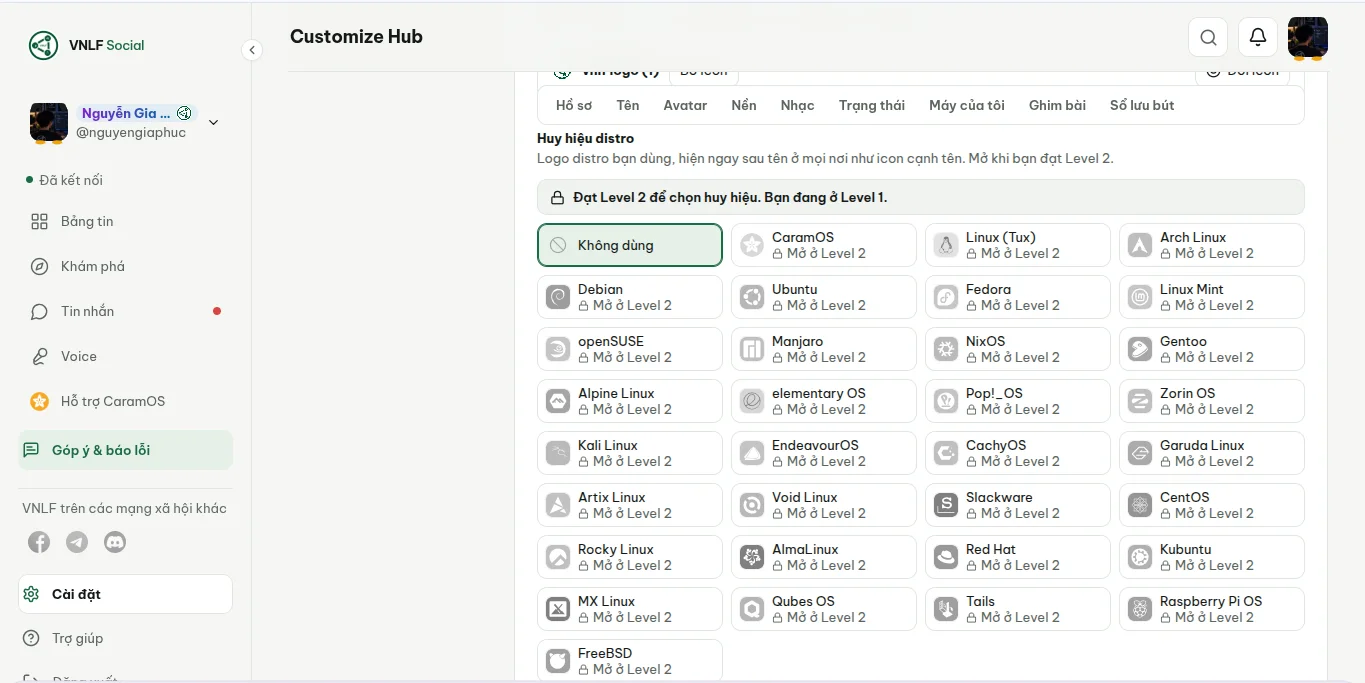Click the NixOS snowflake icon
Viewport: 1365px width, 683px height.
[946, 349]
